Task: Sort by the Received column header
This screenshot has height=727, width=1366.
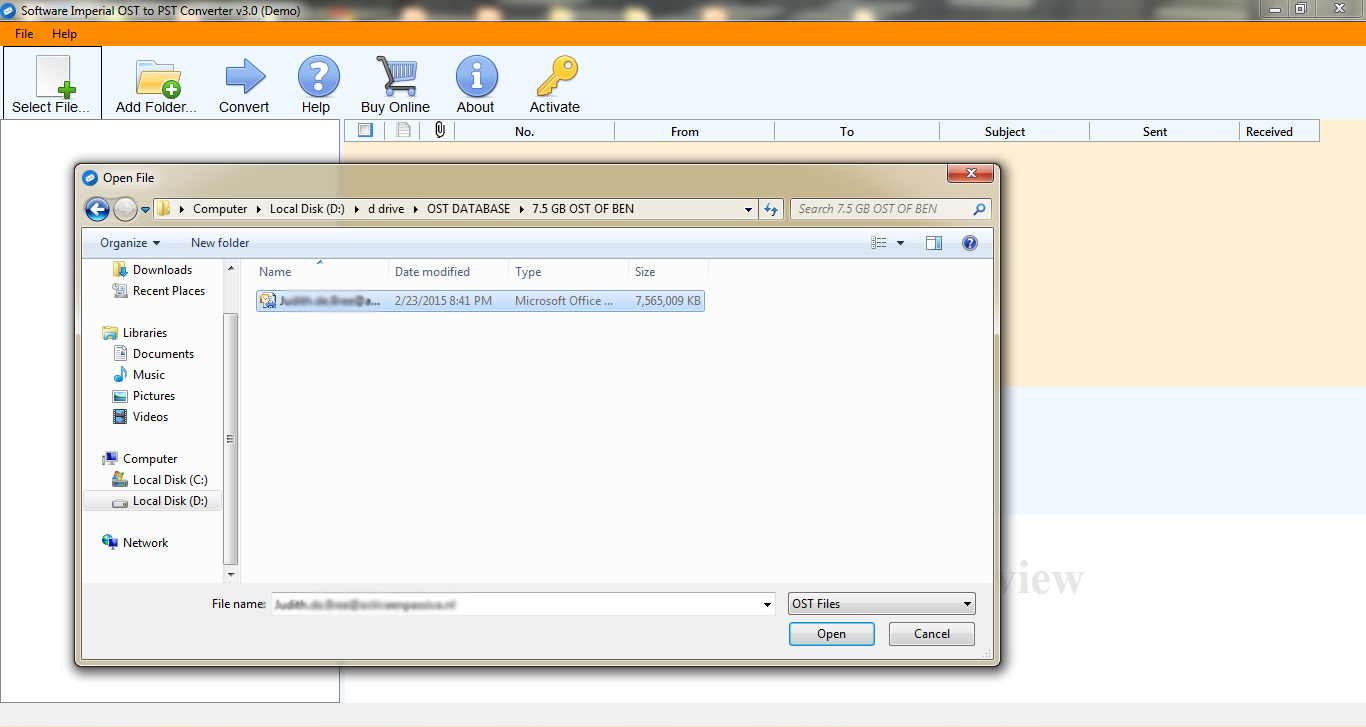Action: click(x=1279, y=131)
